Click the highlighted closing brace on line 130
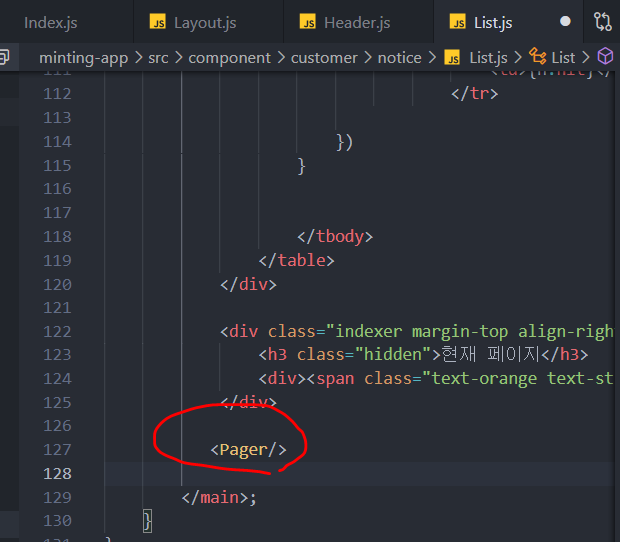The width and height of the screenshot is (620, 542). click(147, 521)
